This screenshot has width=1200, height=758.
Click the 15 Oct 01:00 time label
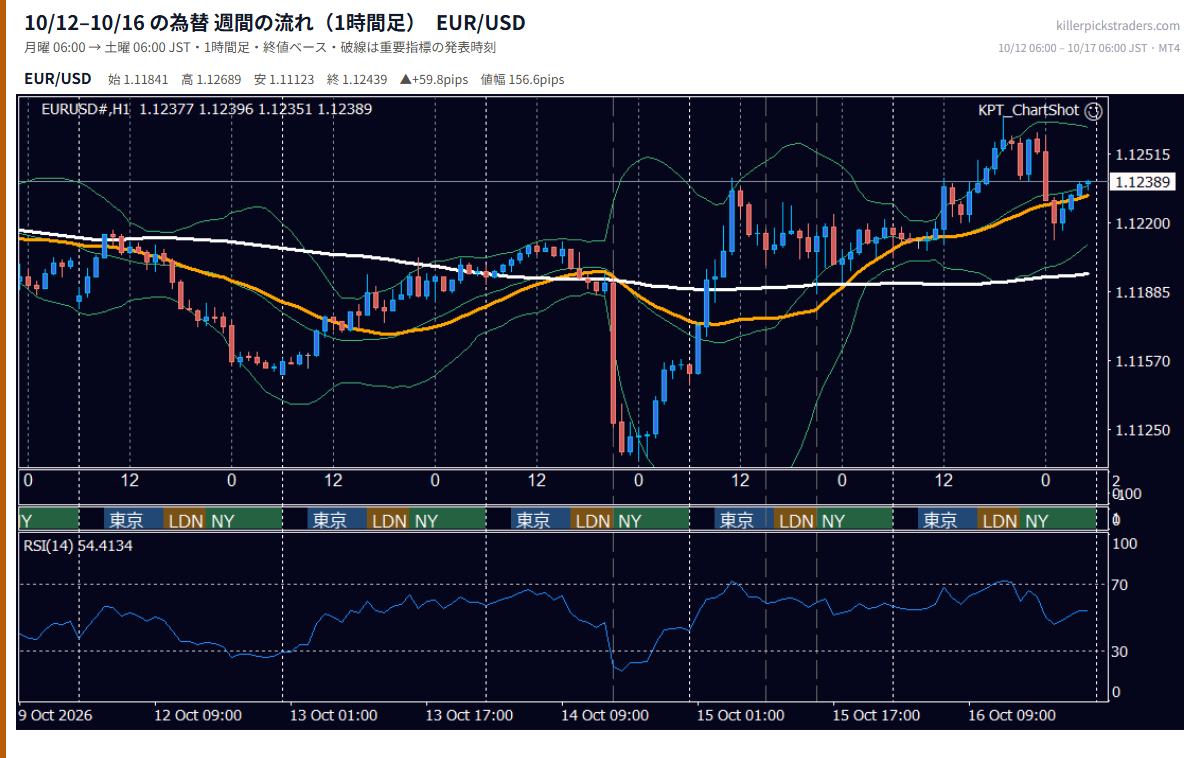point(741,715)
